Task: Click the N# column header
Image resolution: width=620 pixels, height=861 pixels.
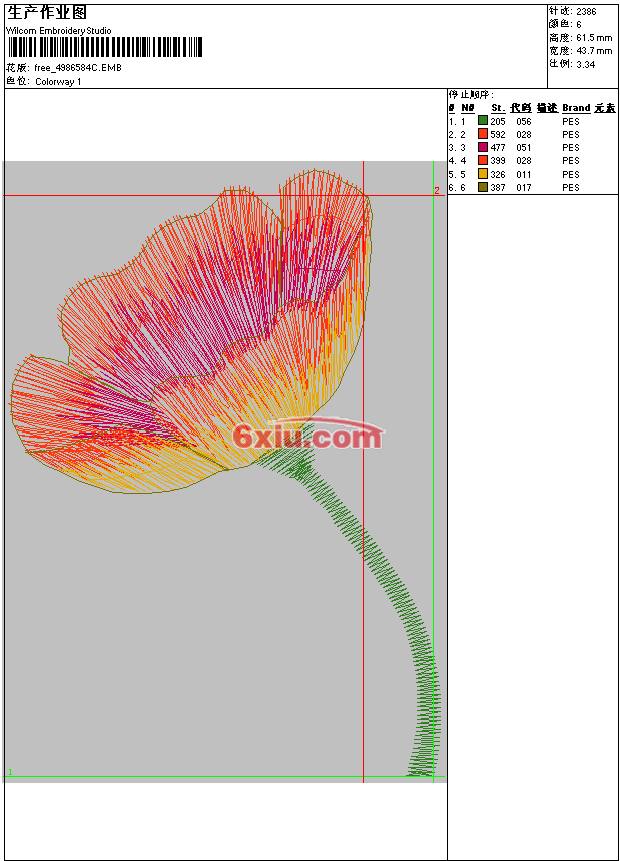Action: (468, 108)
